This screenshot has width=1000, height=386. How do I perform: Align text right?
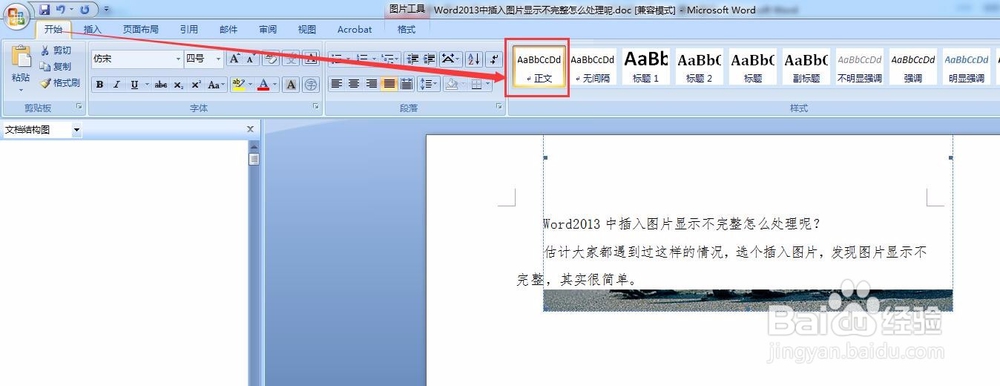click(x=371, y=84)
